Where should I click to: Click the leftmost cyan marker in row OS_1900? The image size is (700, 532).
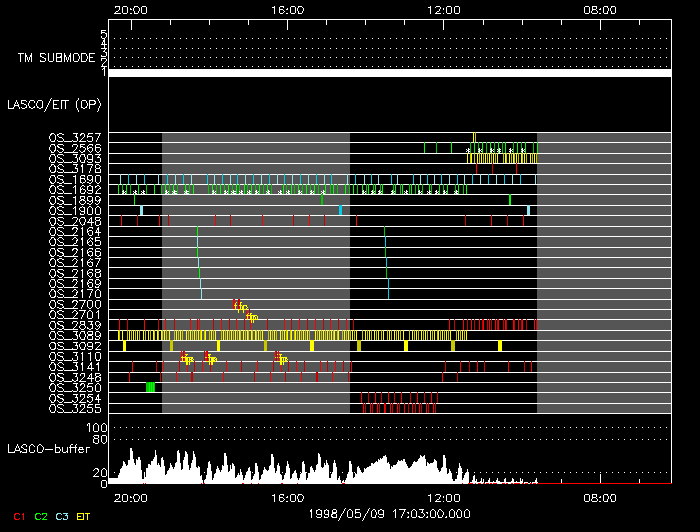coord(142,210)
